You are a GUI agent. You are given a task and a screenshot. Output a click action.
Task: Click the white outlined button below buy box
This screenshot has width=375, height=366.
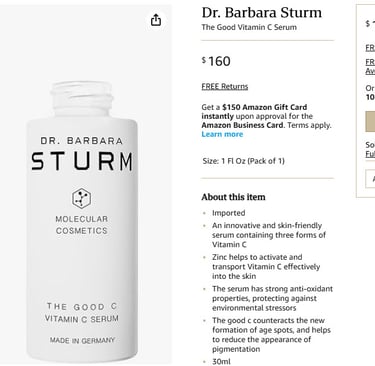click(370, 179)
